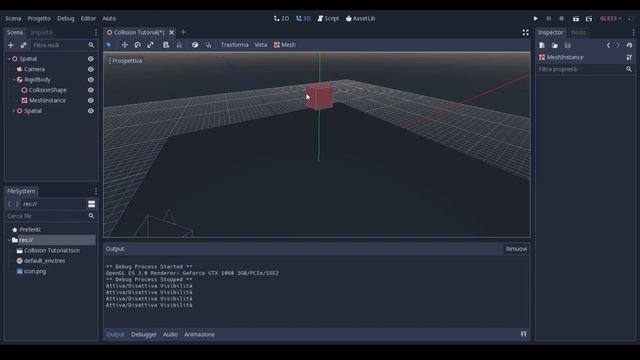Switch to Script workspace
This screenshot has height=360, width=640.
(328, 18)
